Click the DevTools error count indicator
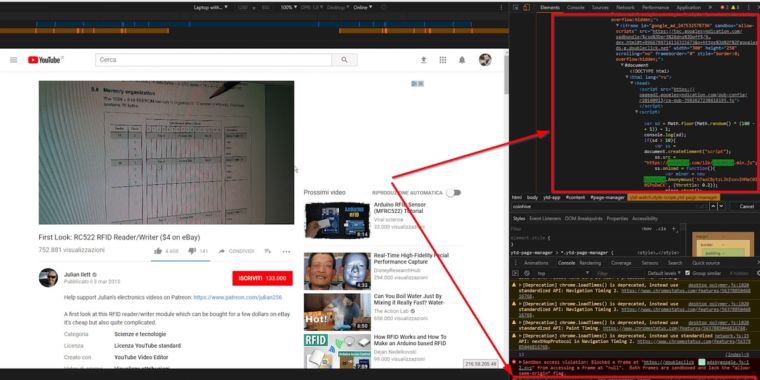This screenshot has width=760, height=380. tap(725, 8)
